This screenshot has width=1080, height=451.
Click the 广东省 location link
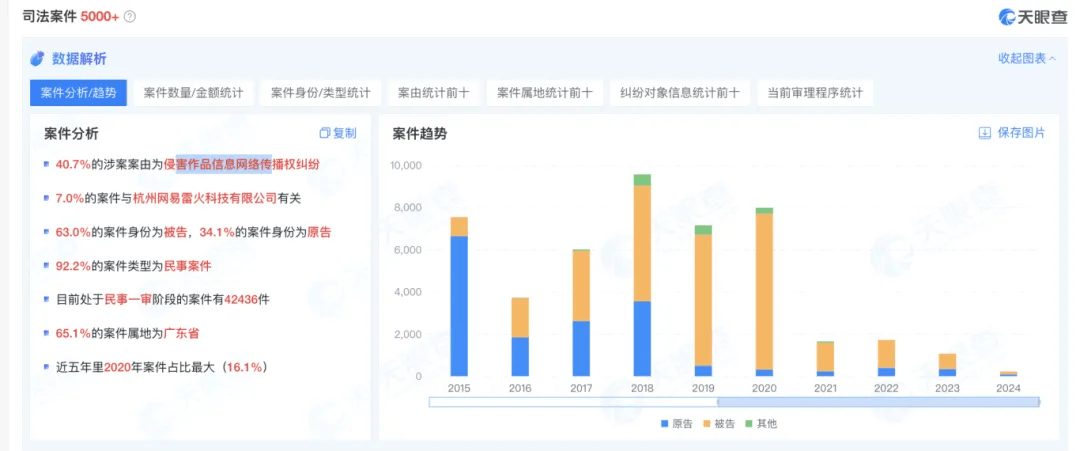180,333
